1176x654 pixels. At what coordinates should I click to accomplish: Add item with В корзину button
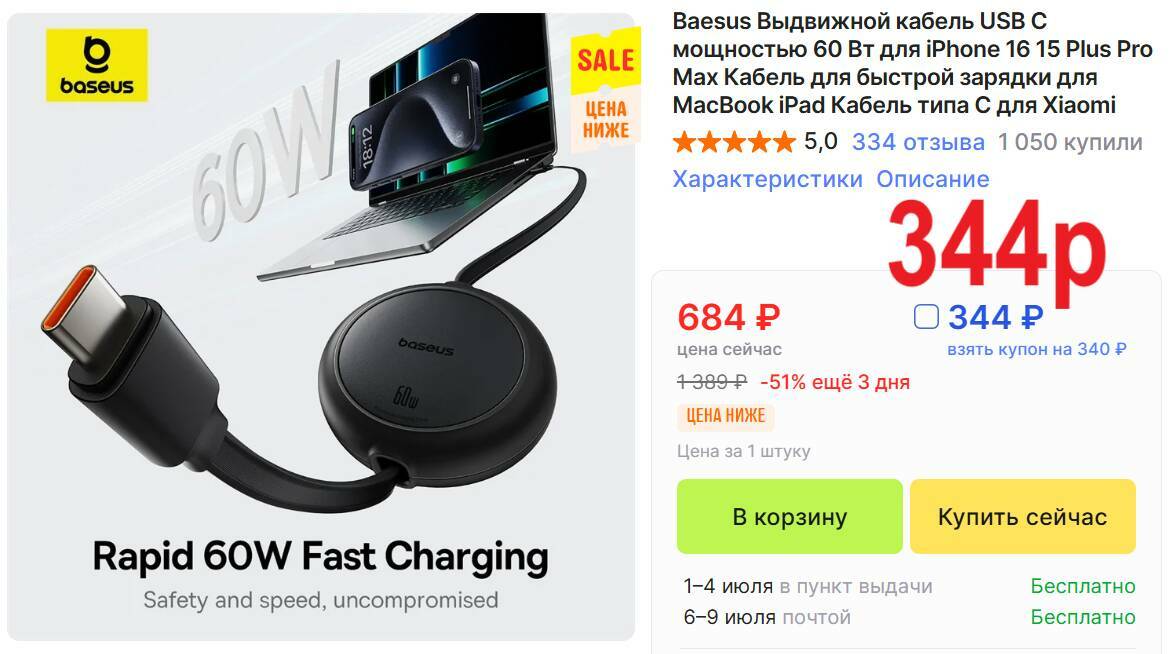pyautogui.click(x=789, y=517)
